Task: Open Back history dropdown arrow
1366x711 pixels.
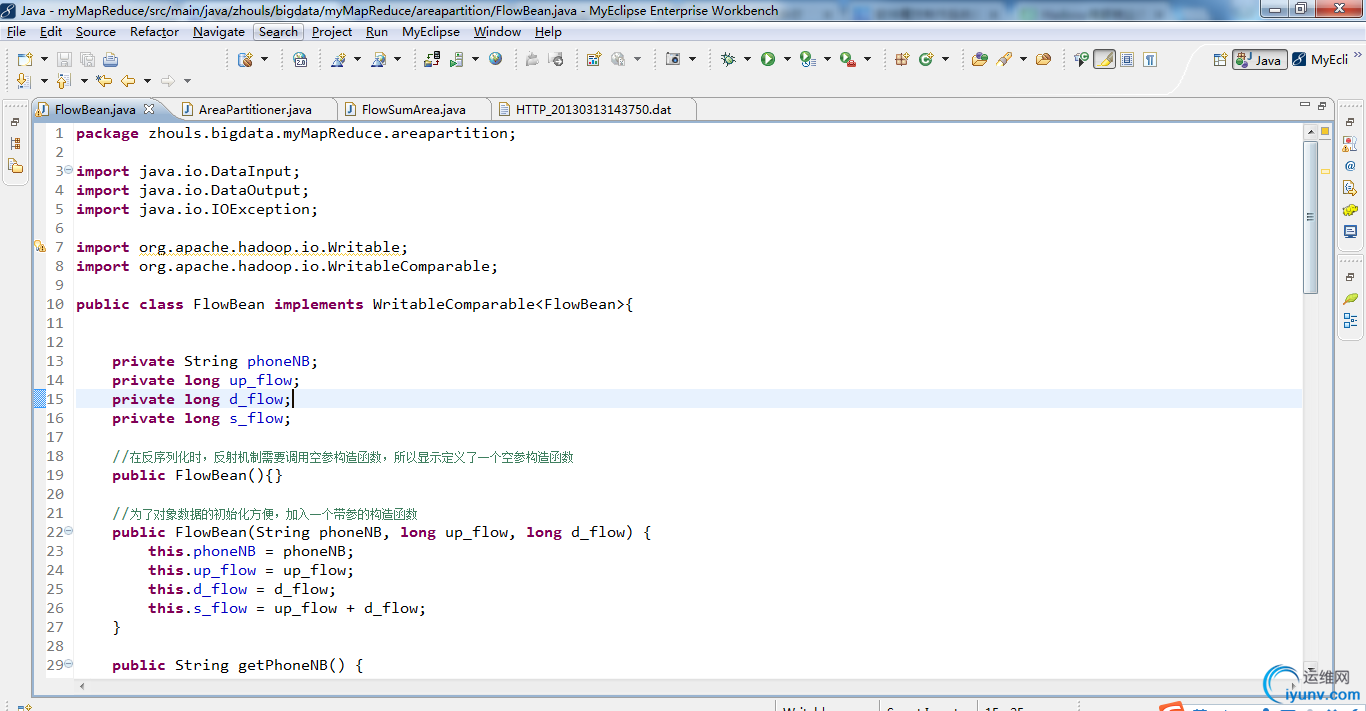Action: (147, 81)
